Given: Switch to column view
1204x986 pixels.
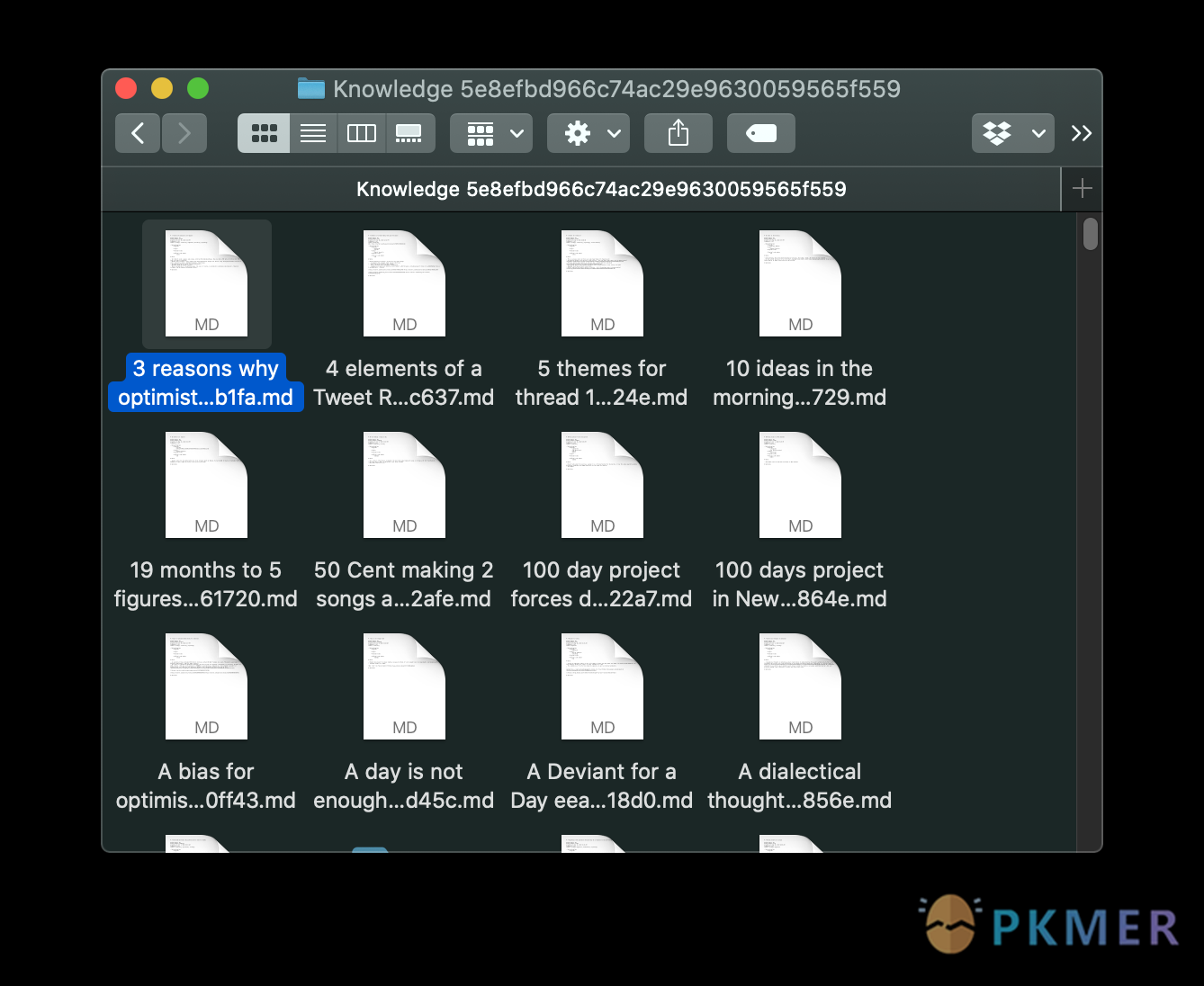Looking at the screenshot, I should coord(362,133).
